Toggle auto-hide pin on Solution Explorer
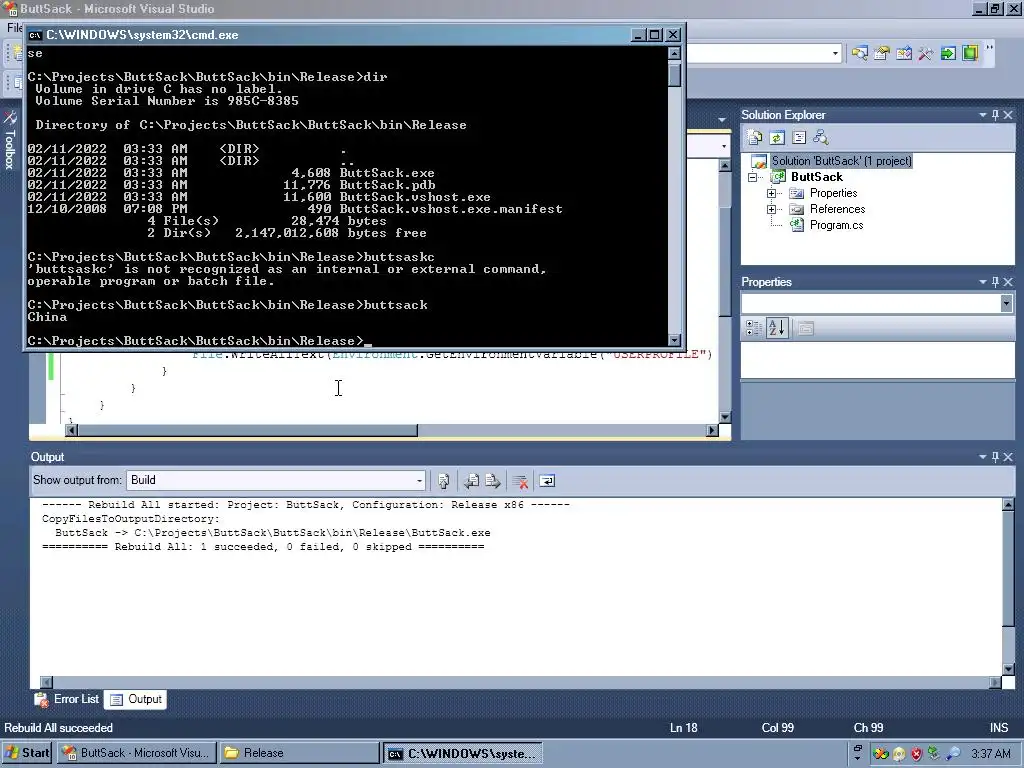1024x768 pixels. [x=995, y=115]
